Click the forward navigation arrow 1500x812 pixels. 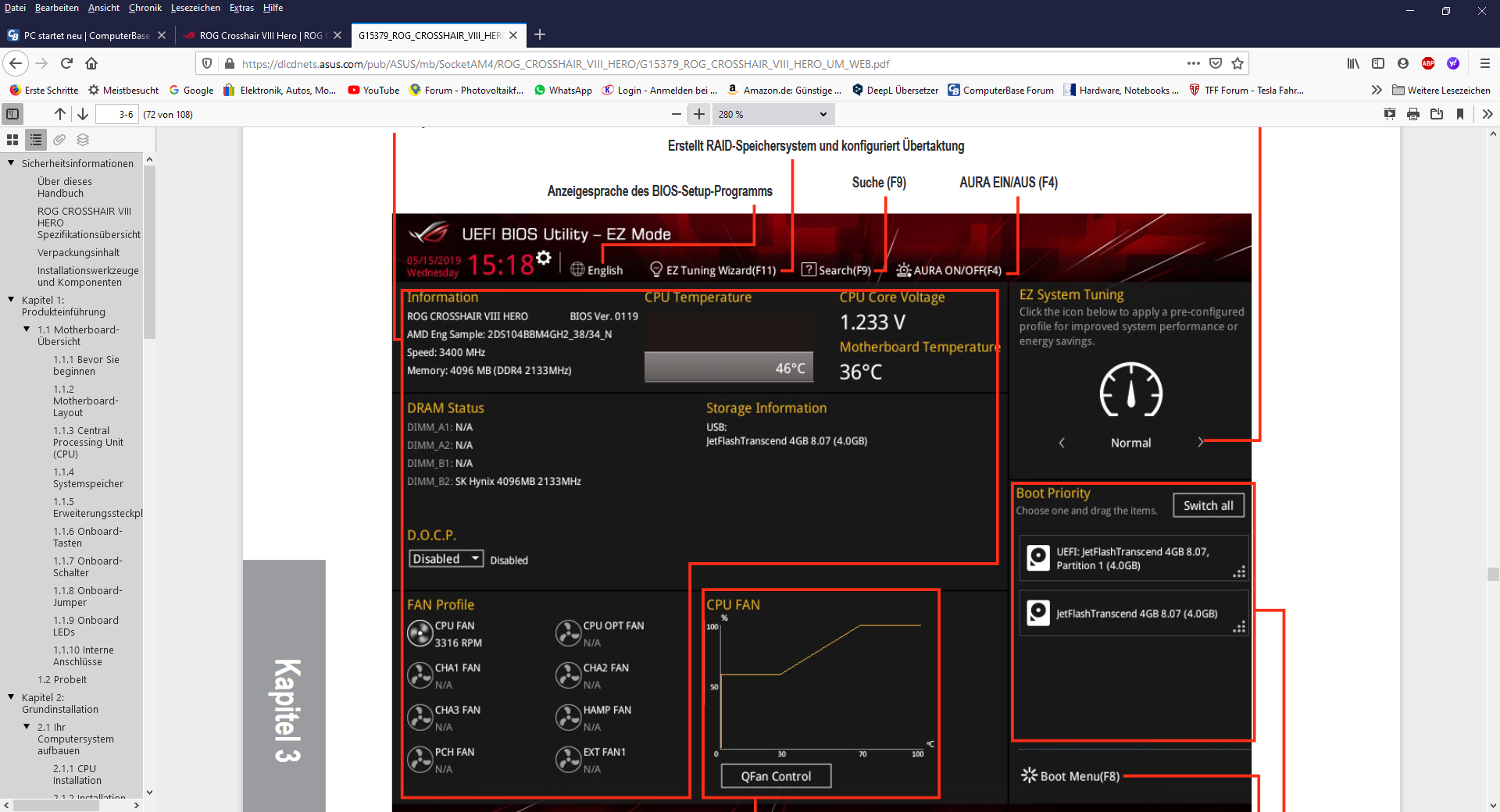click(x=42, y=63)
